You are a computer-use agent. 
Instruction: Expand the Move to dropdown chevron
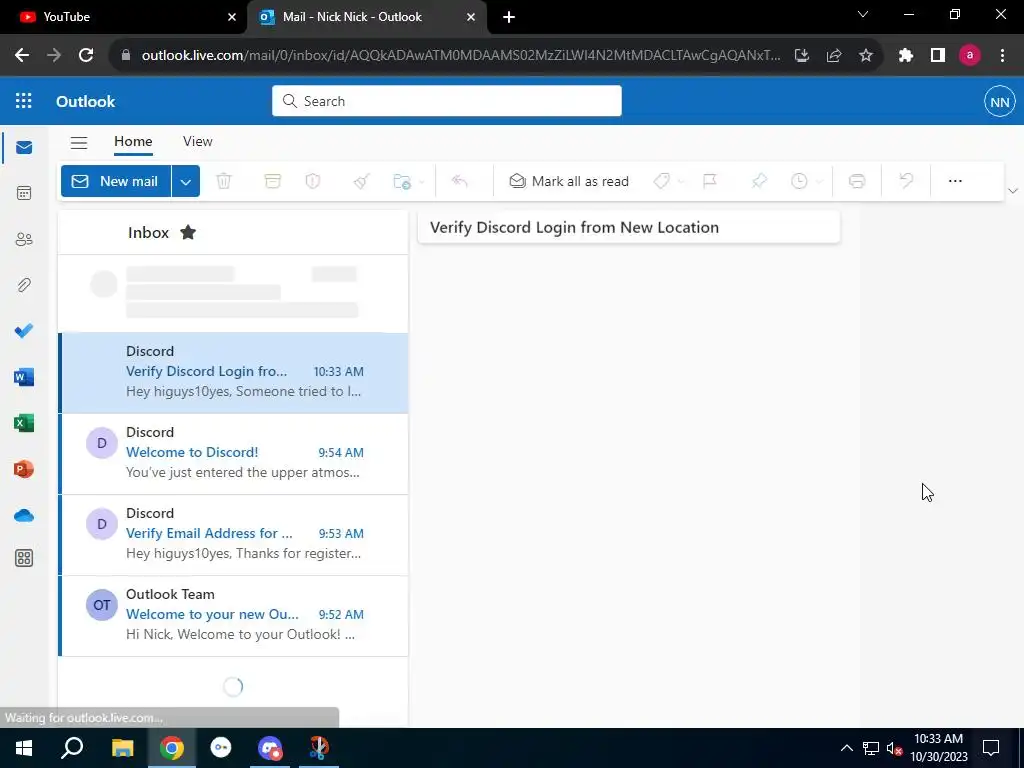(x=421, y=182)
